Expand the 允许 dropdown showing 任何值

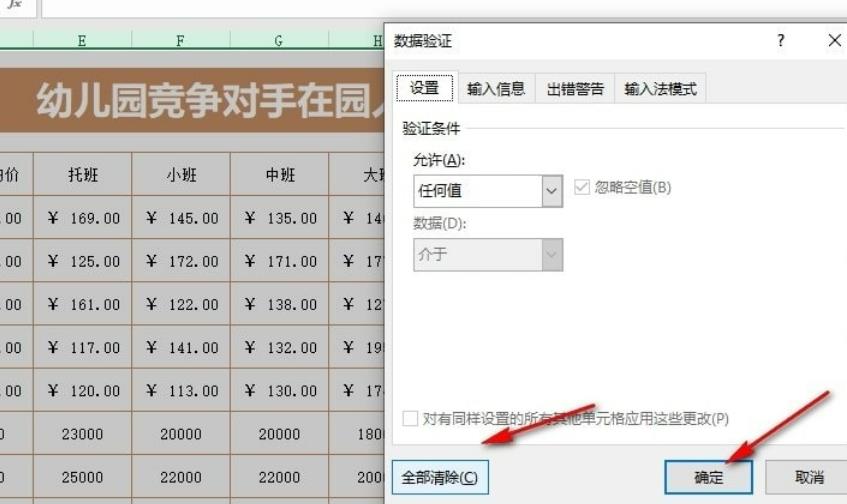(x=552, y=191)
